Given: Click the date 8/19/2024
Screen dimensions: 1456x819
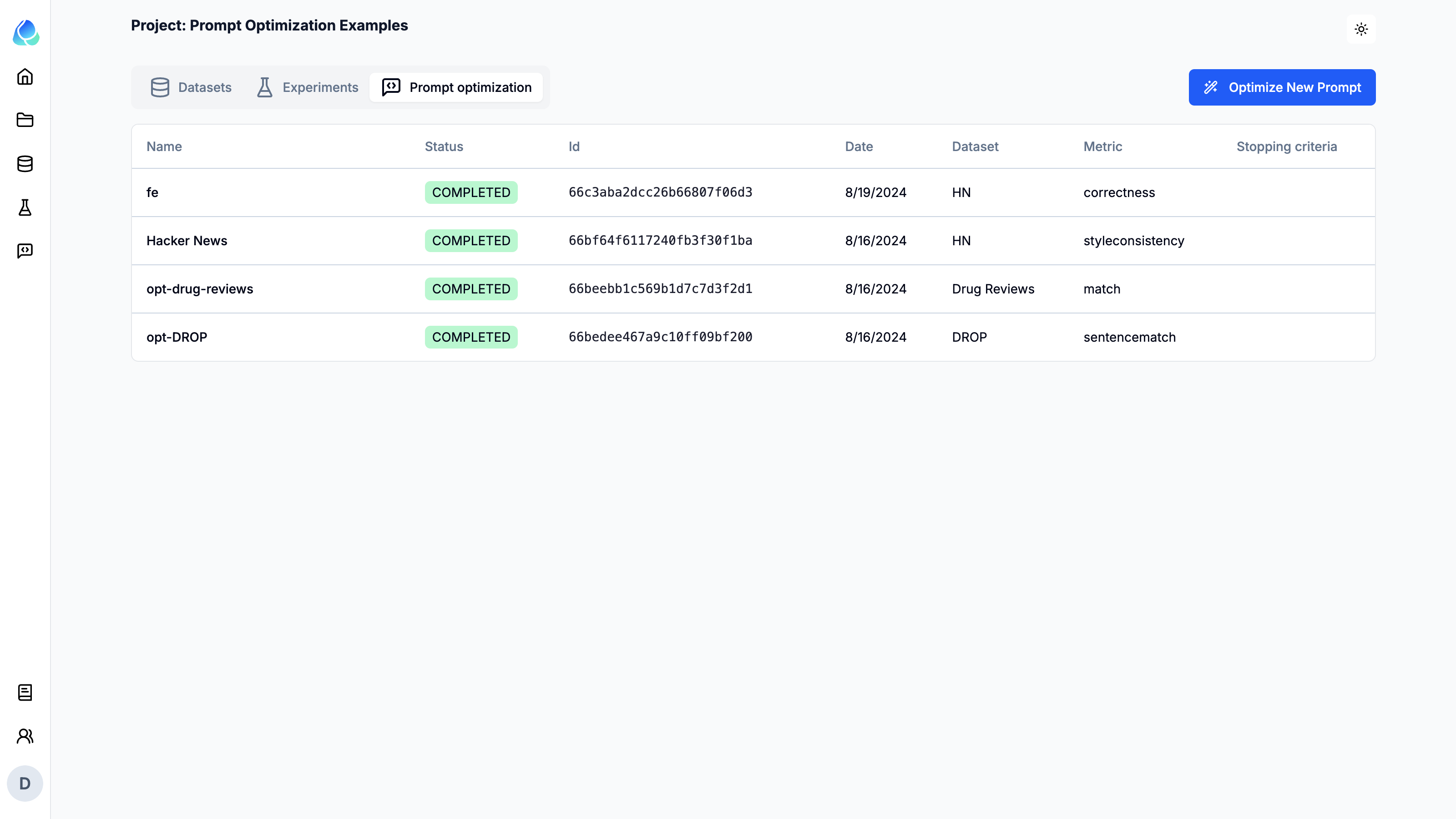Looking at the screenshot, I should coord(875,192).
